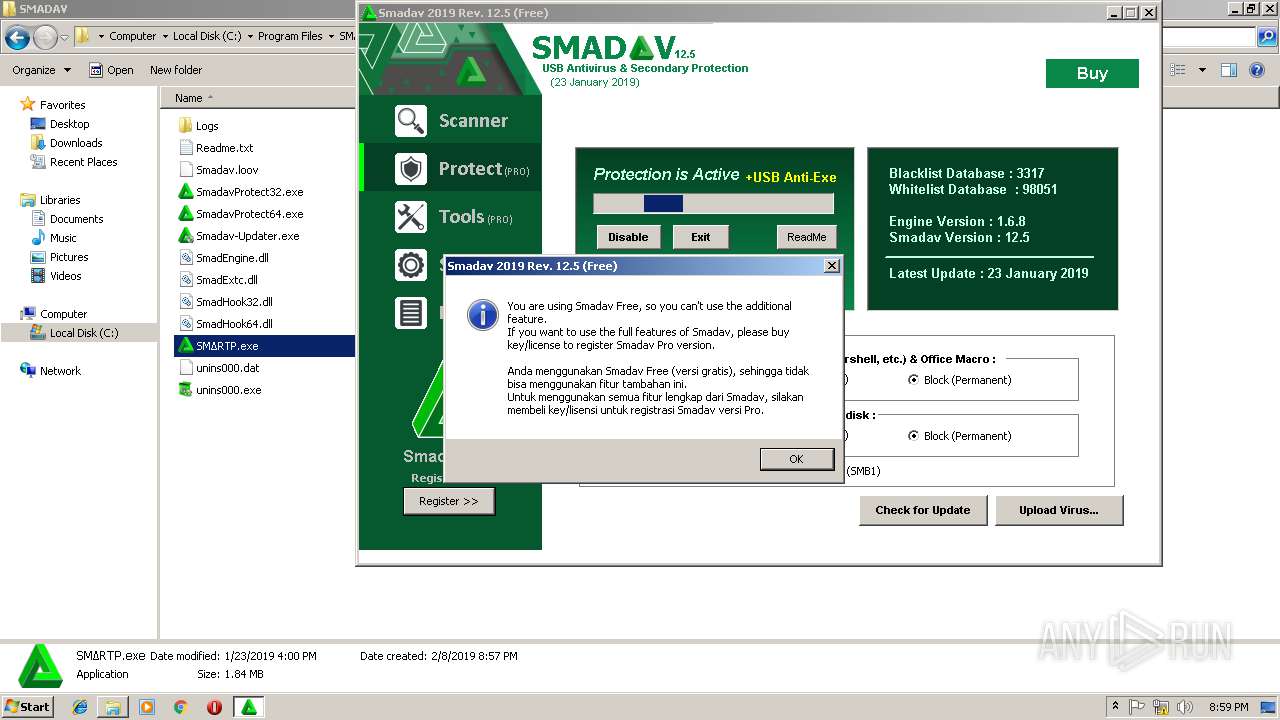The image size is (1280, 720).
Task: Open the Scanner tab in Smadav
Action: 450,121
